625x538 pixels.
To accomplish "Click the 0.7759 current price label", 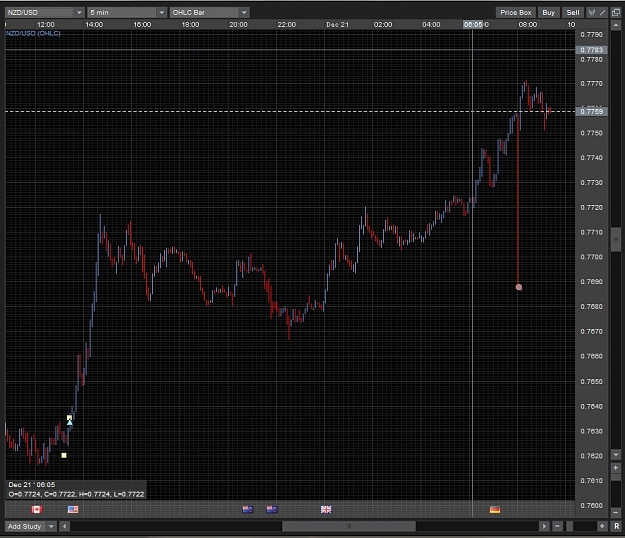I will (592, 111).
